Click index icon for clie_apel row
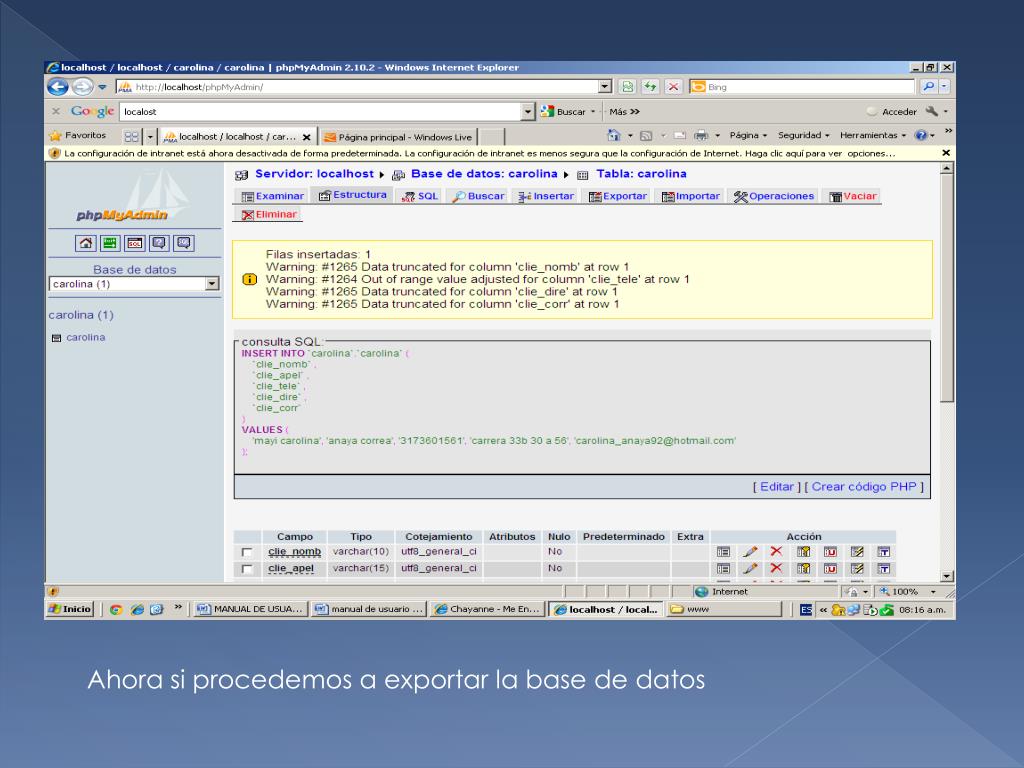This screenshot has height=768, width=1024. point(857,569)
